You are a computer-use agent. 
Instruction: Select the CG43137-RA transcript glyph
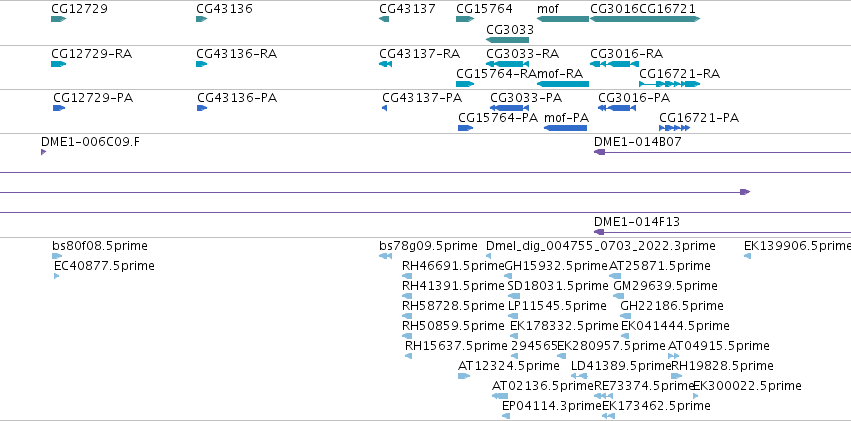[385, 64]
